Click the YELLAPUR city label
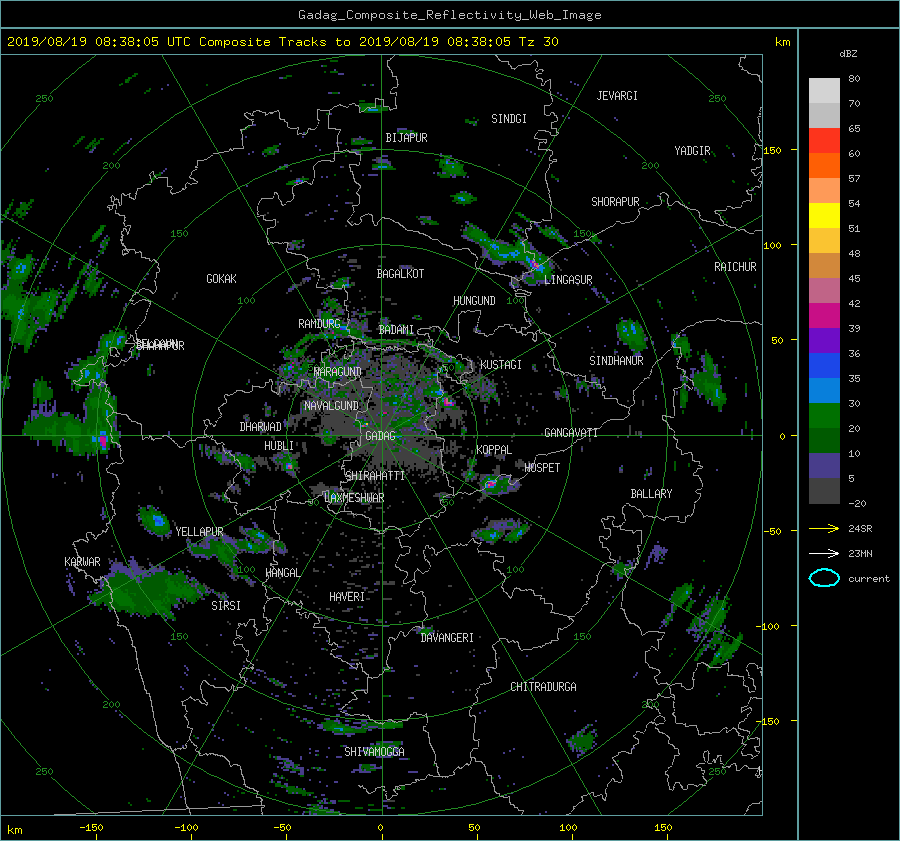 point(199,532)
